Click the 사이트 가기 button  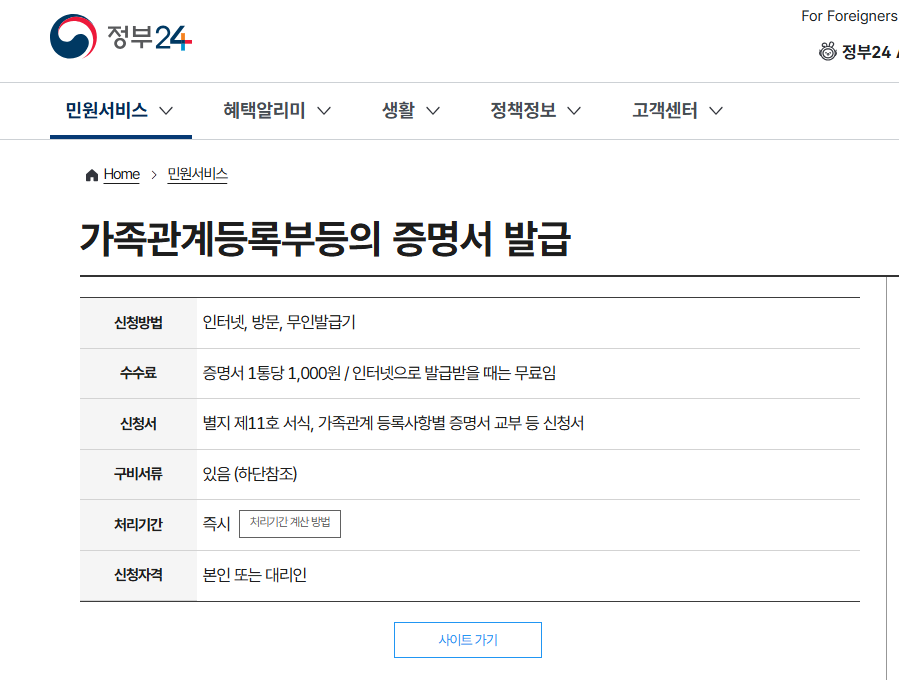pyautogui.click(x=467, y=639)
